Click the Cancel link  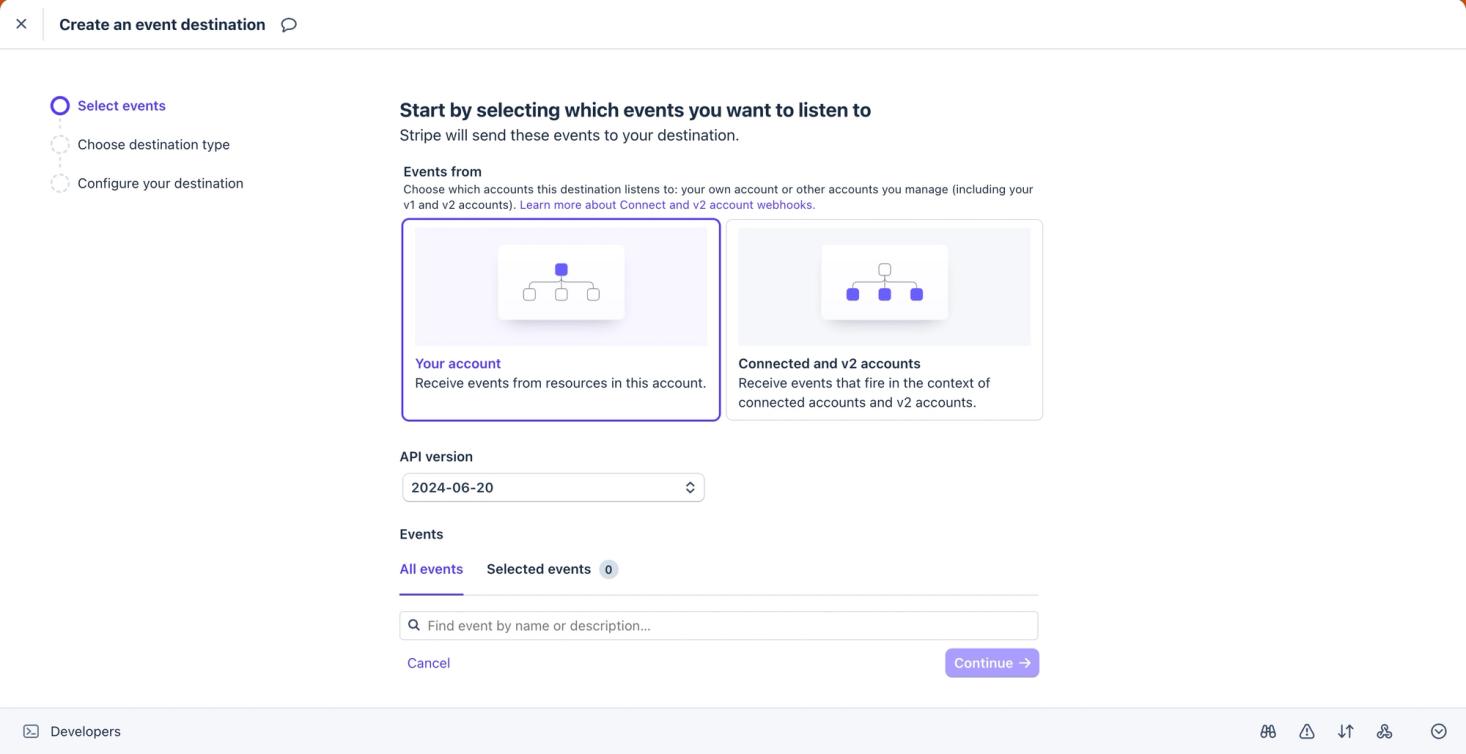[428, 663]
